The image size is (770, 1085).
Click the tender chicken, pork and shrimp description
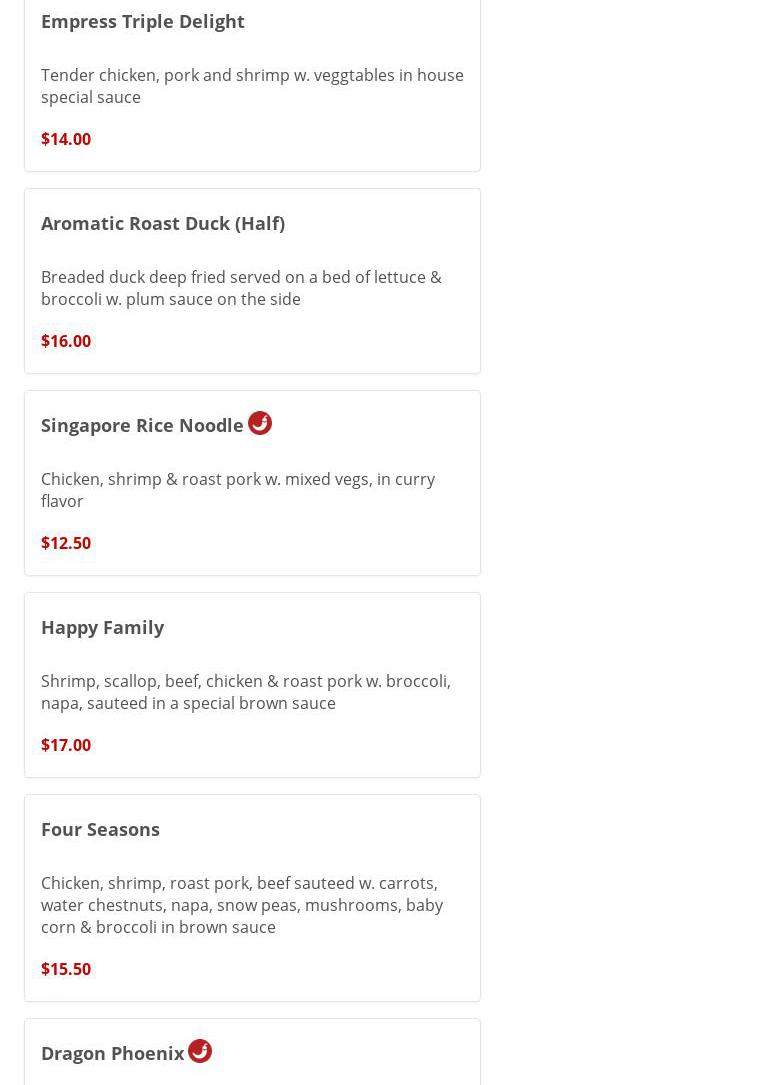click(252, 86)
